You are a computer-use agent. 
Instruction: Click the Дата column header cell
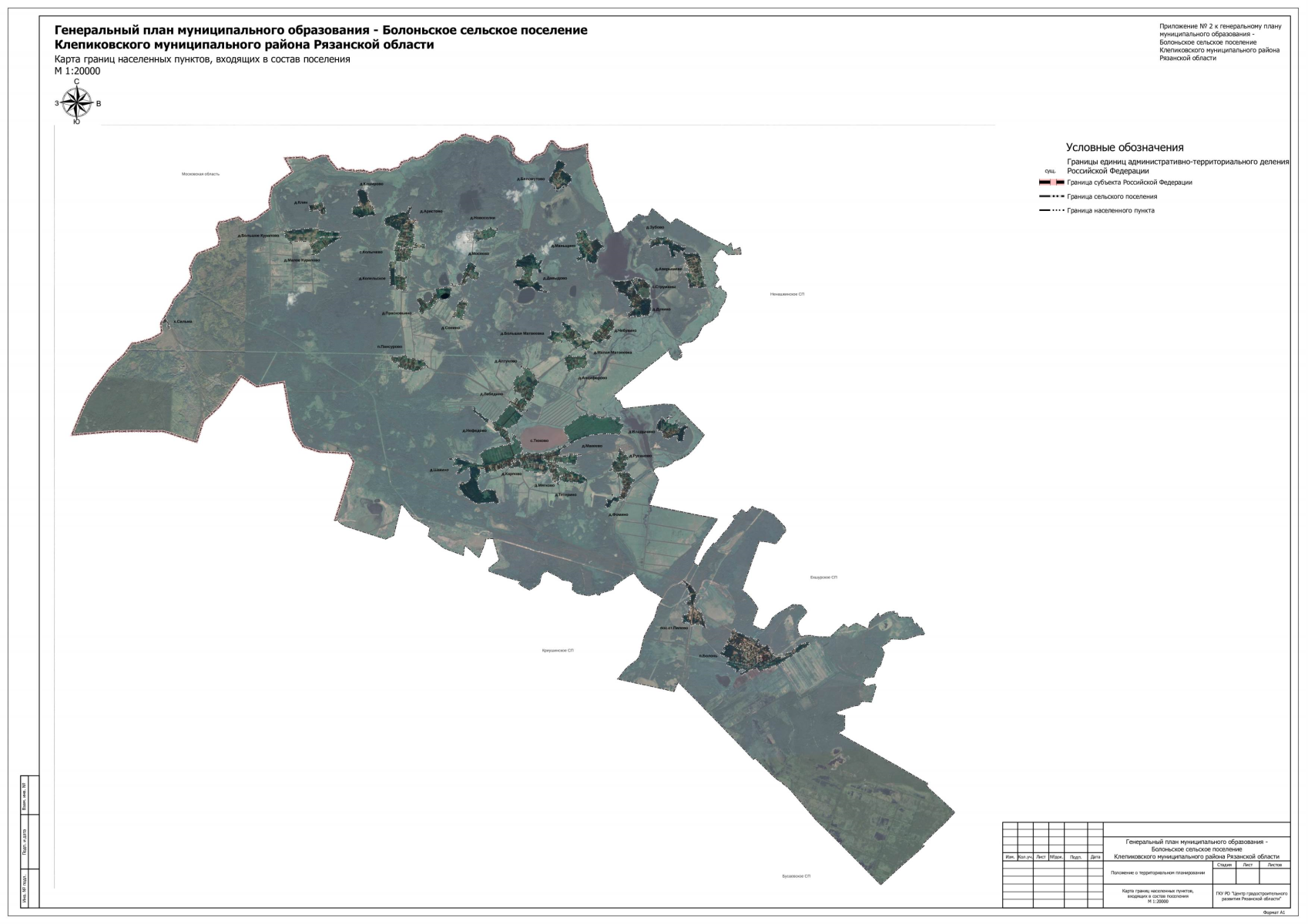[x=1095, y=856]
